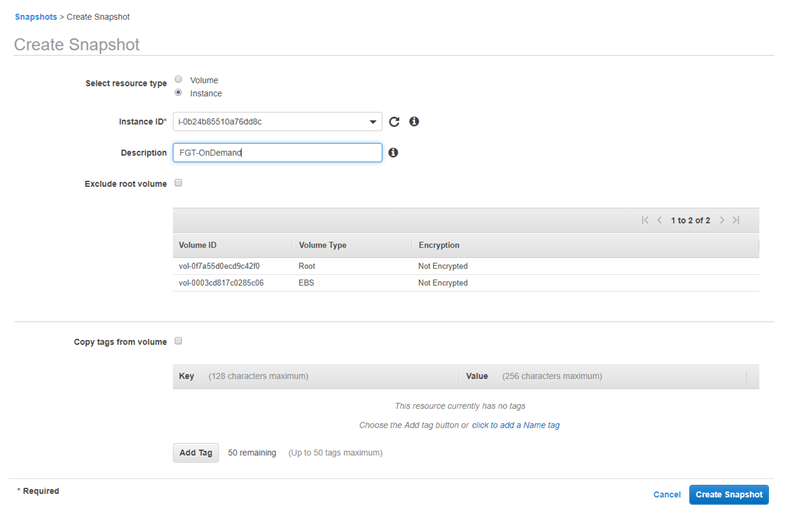
Task: Click info icon beside Instance ID field
Action: click(414, 122)
